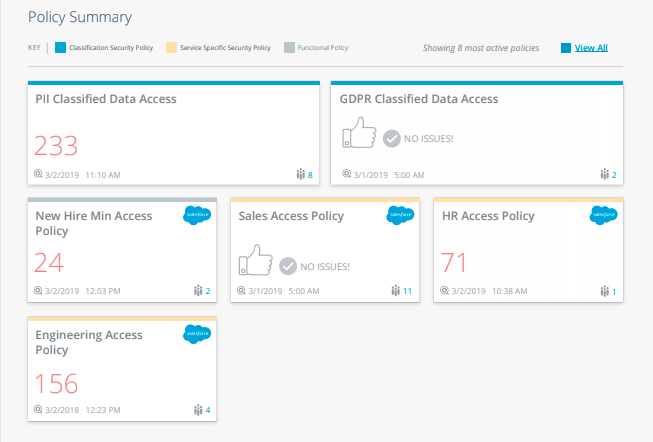The width and height of the screenshot is (653, 442).
Task: Click Salesforce logo on Engineering Access Policy card
Action: coord(197,334)
